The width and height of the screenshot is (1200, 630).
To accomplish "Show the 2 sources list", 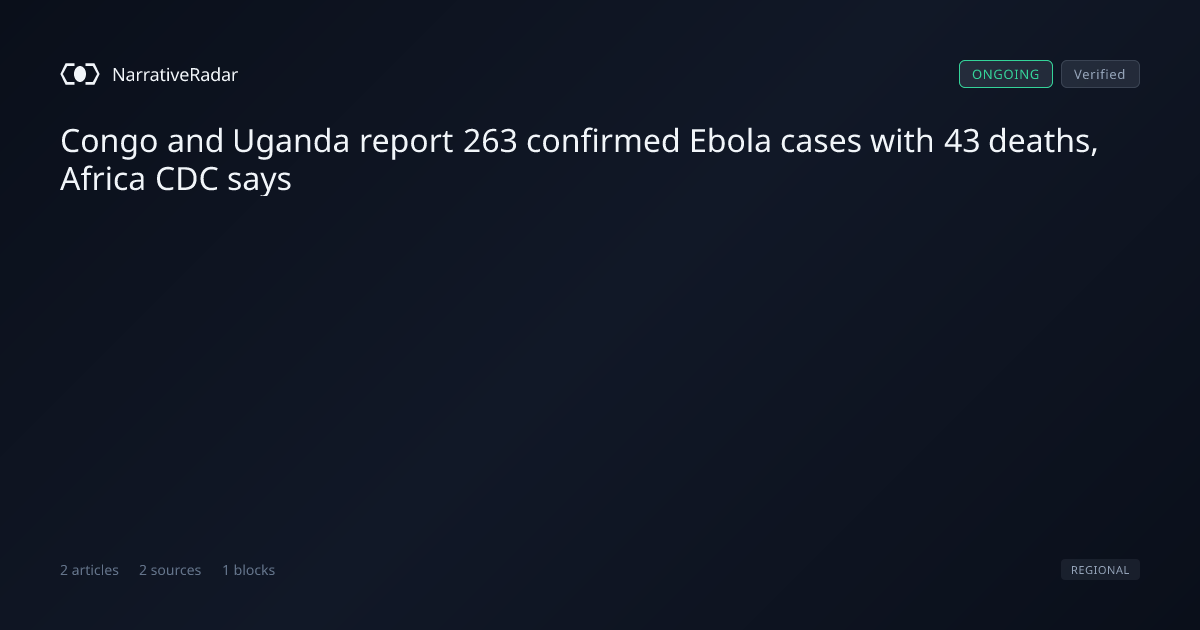I will point(170,570).
